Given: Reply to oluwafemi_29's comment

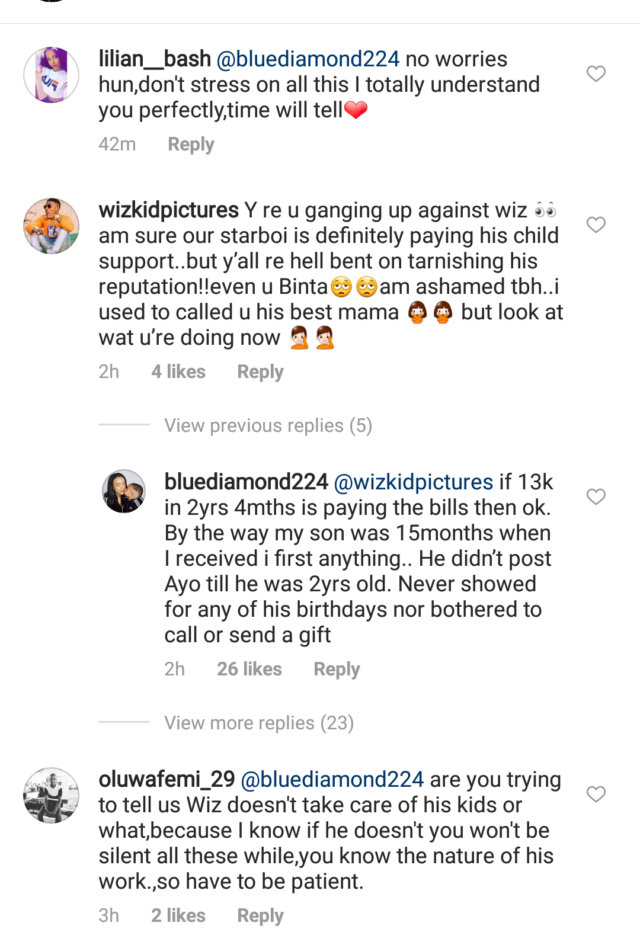Looking at the screenshot, I should coord(260,916).
